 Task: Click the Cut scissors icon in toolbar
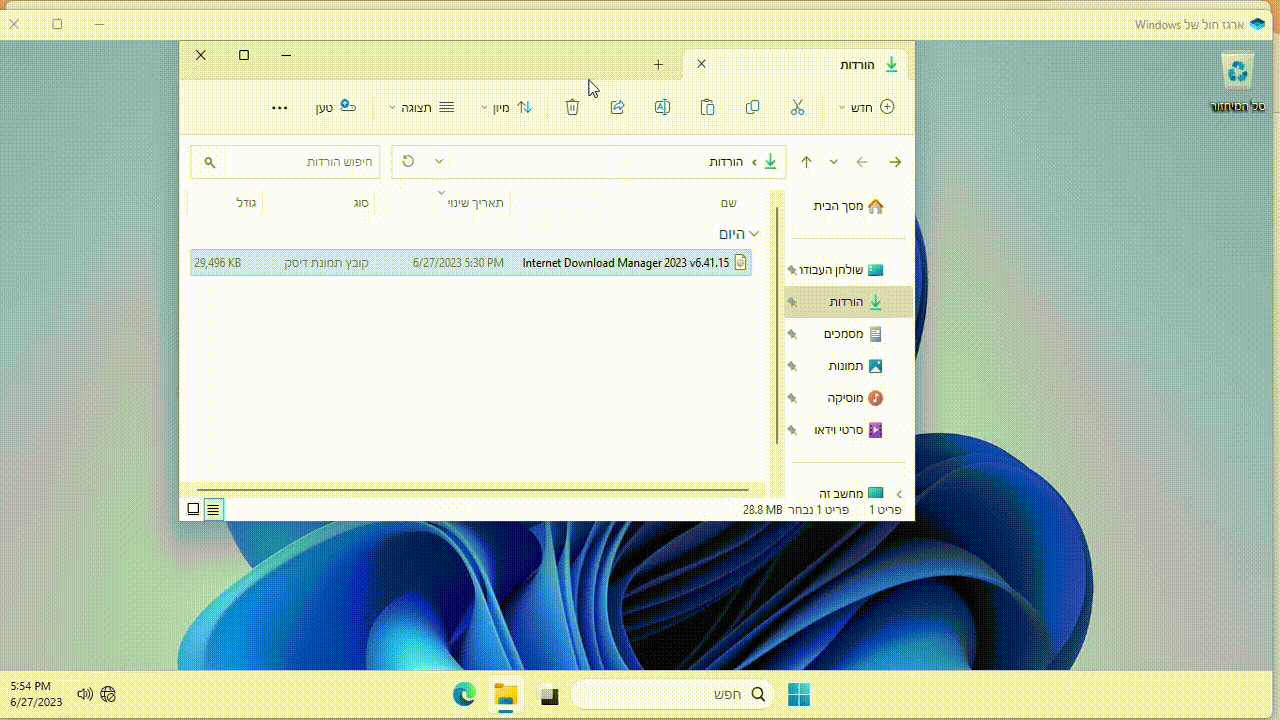(797, 107)
